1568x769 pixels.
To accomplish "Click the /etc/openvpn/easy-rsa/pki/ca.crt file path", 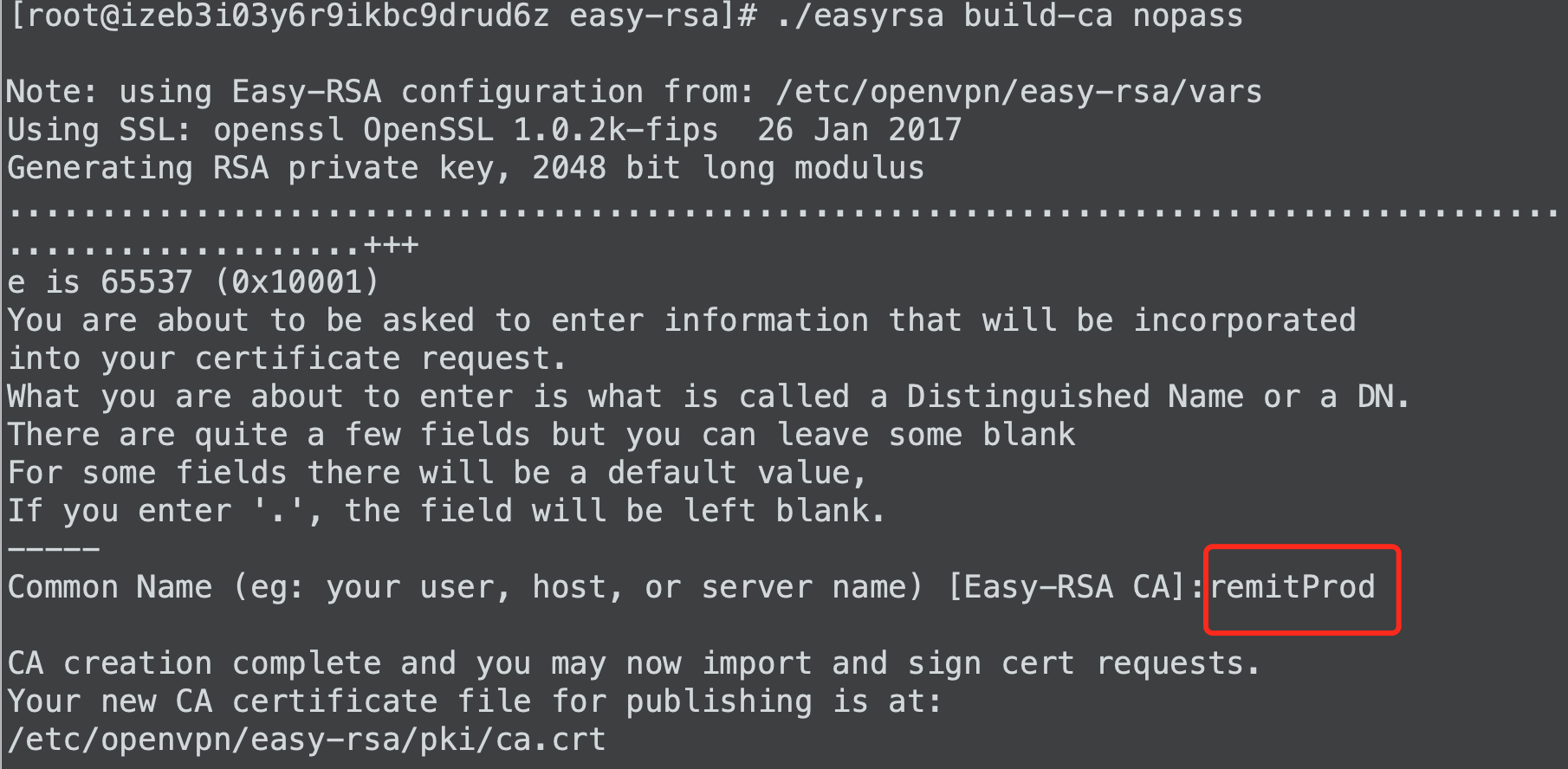I will (x=307, y=740).
